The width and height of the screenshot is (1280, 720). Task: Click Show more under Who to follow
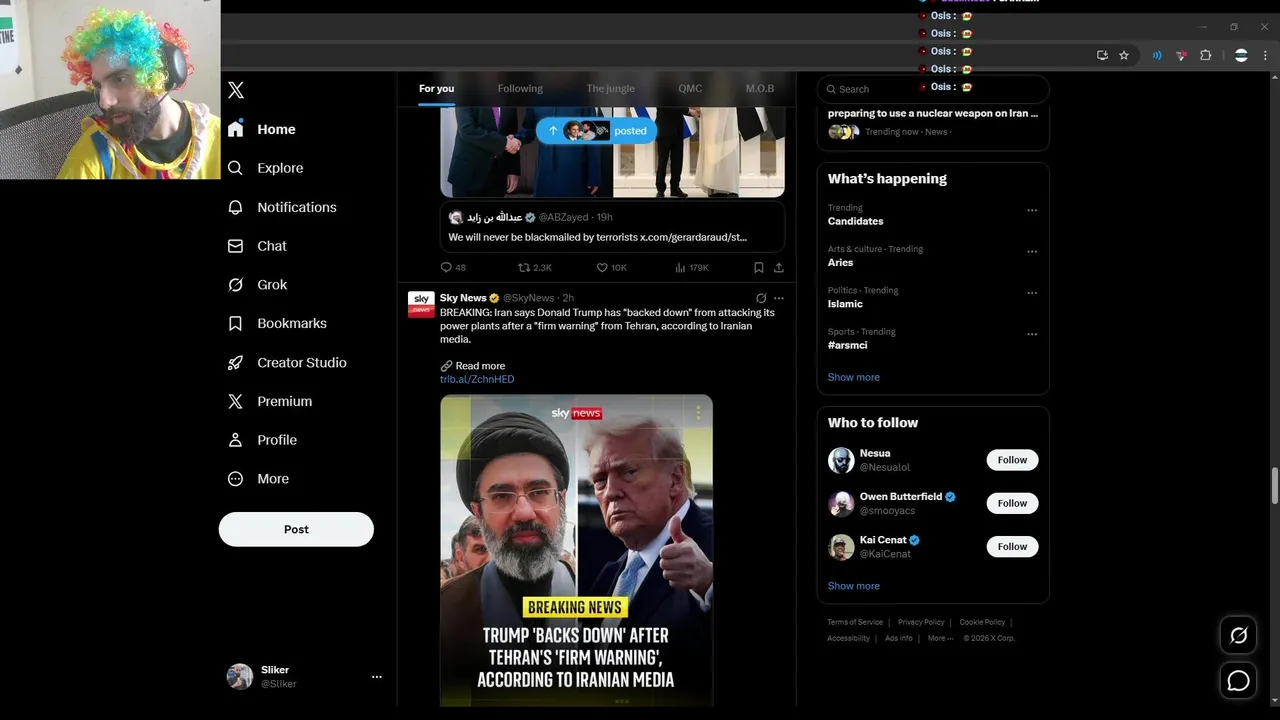[854, 586]
